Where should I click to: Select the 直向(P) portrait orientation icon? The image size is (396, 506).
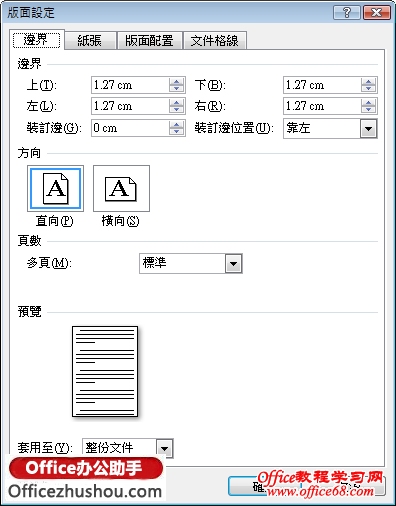point(55,189)
